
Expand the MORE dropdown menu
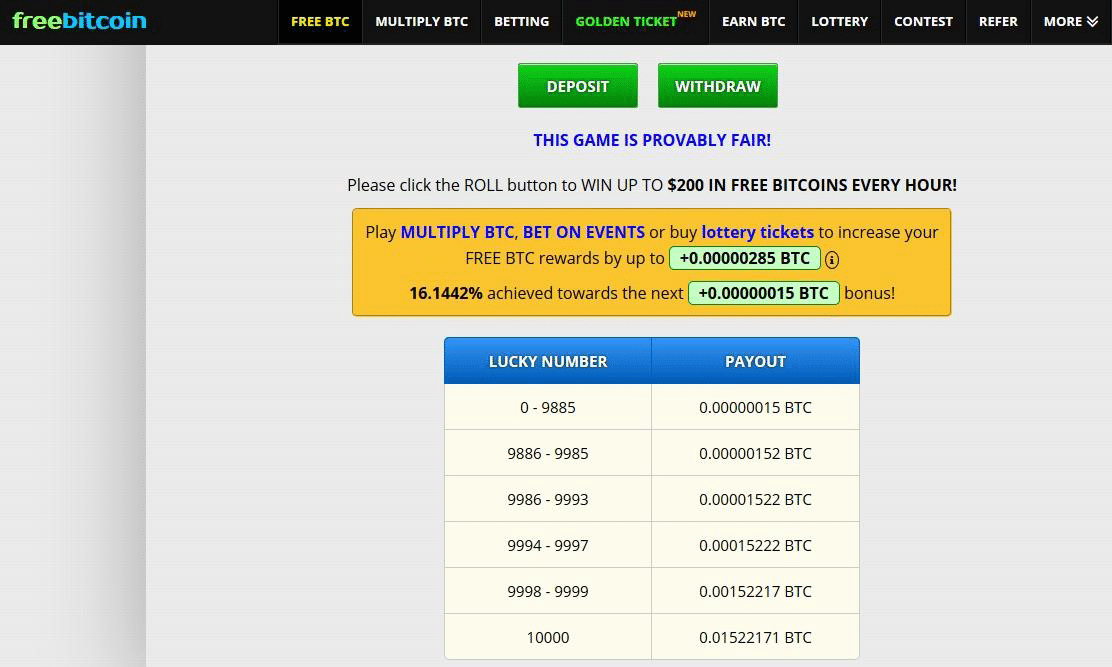[1071, 22]
